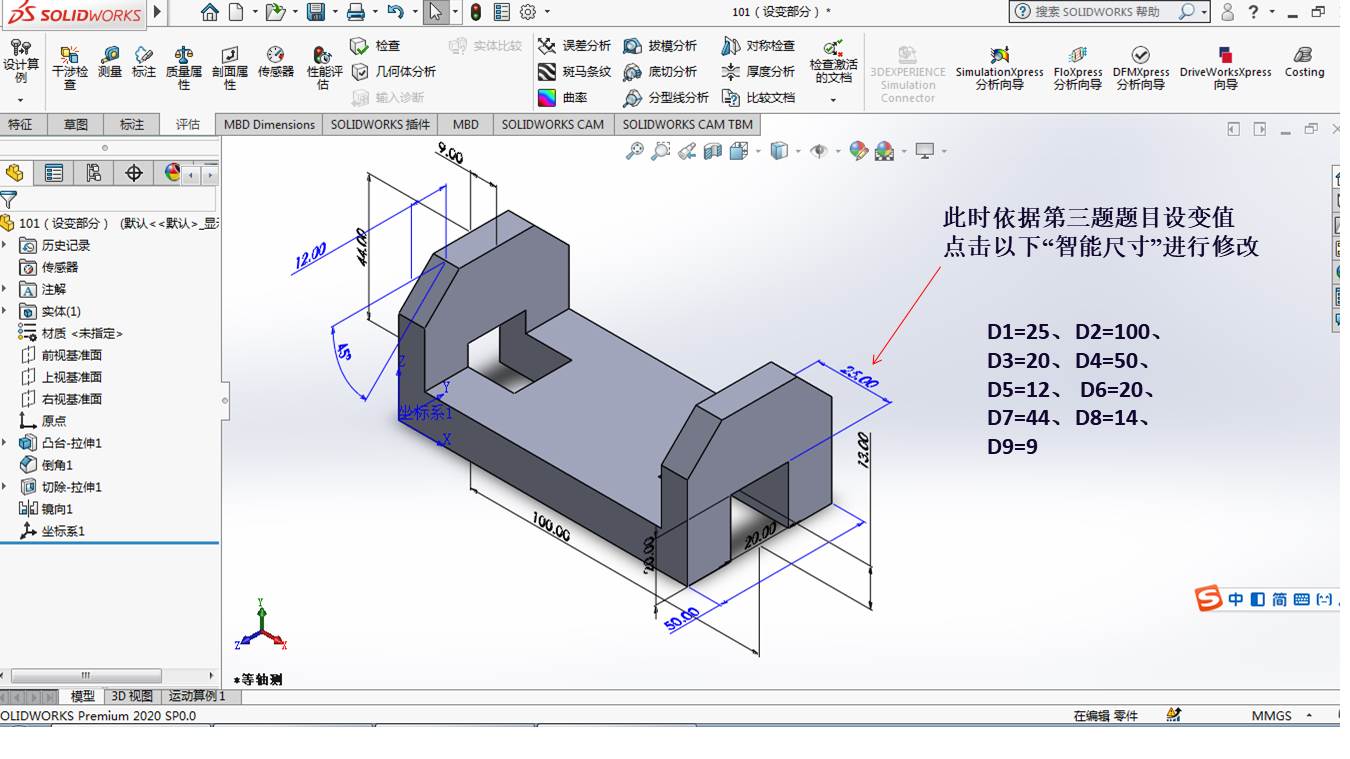
Task: Expand the 检查激活的文档 dropdown arrow
Action: tap(833, 100)
